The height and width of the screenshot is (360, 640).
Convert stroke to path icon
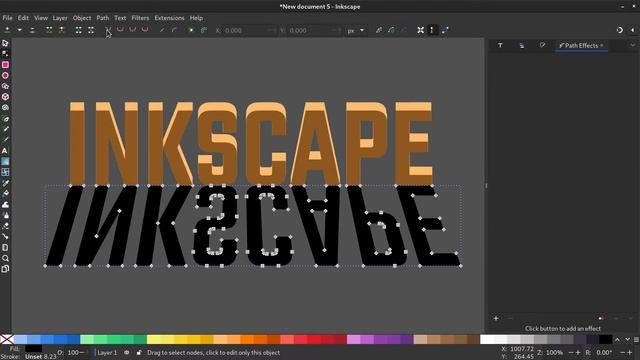point(204,30)
